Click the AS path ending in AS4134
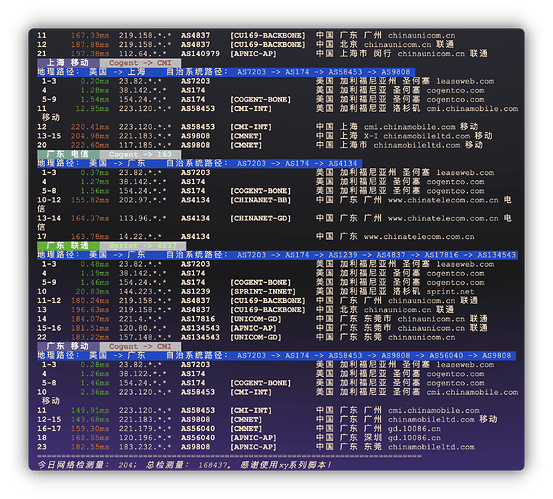 (x=297, y=163)
